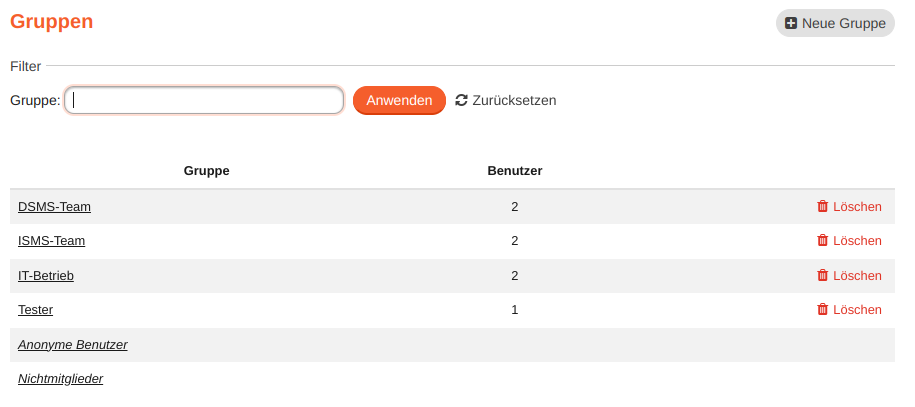Open the Tester group
Viewport: 915px width, 407px height.
35,310
